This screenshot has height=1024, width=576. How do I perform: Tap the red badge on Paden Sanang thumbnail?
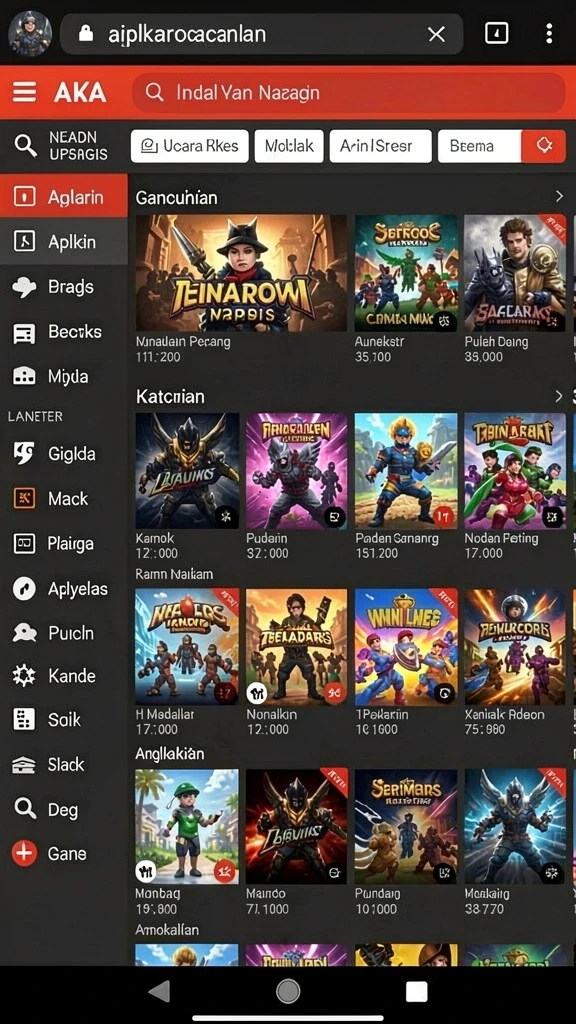pos(443,517)
